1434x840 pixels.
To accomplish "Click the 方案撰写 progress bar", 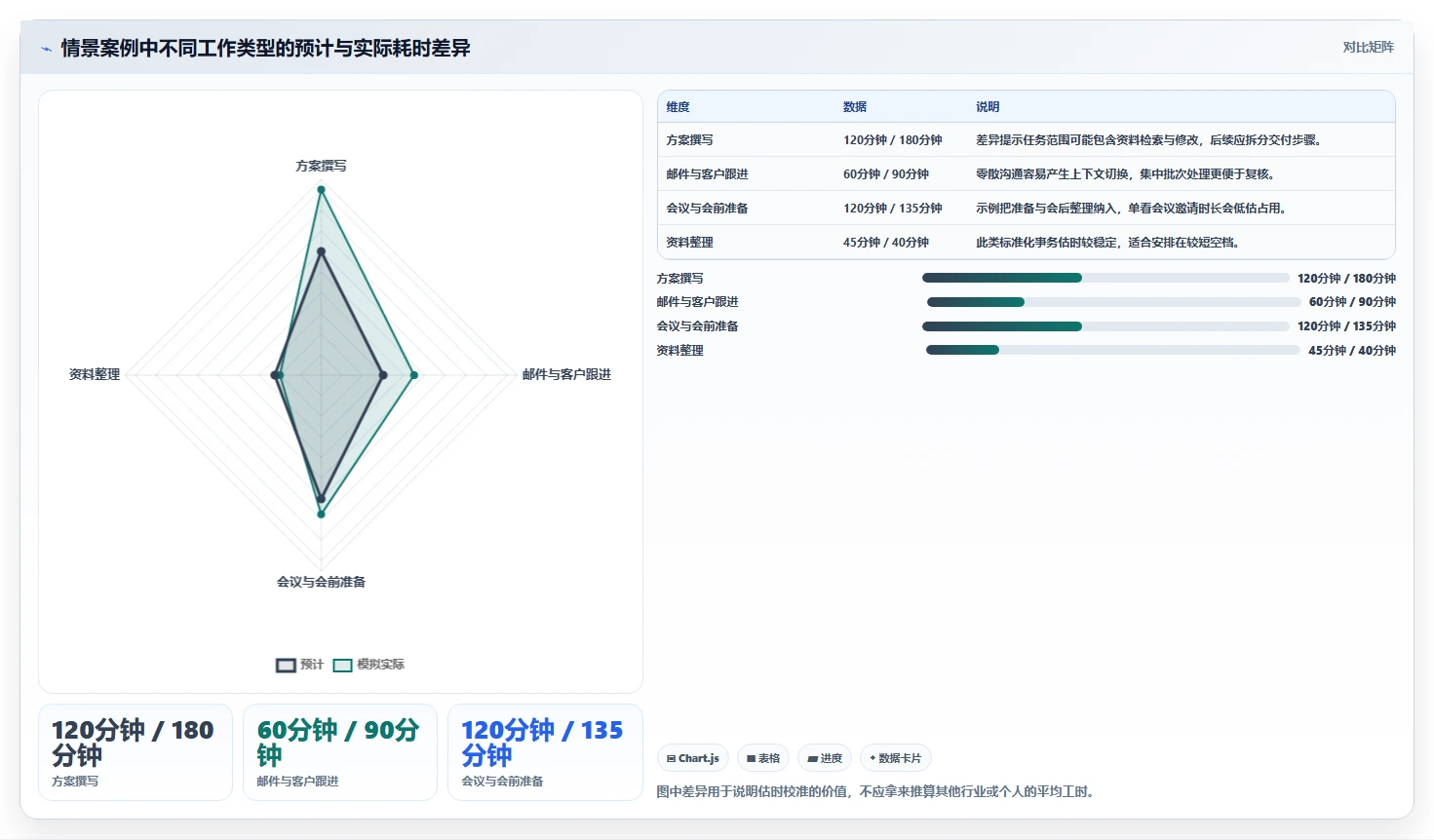I will point(1105,278).
